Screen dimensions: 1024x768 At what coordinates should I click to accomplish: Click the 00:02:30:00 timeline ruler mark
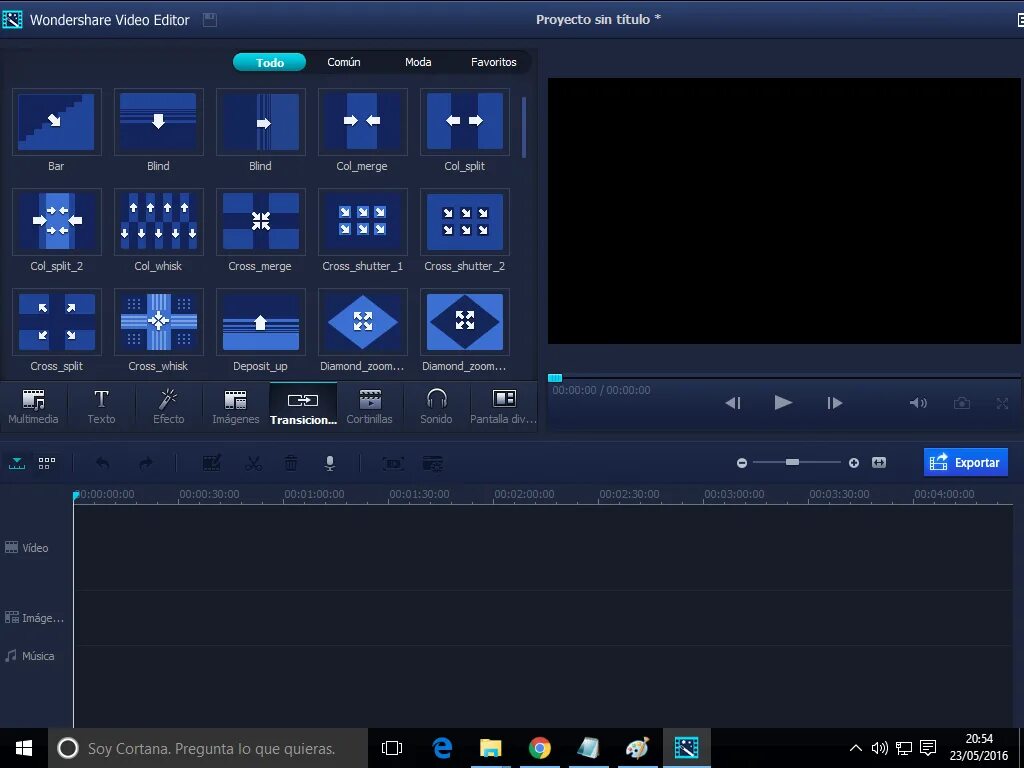[629, 494]
